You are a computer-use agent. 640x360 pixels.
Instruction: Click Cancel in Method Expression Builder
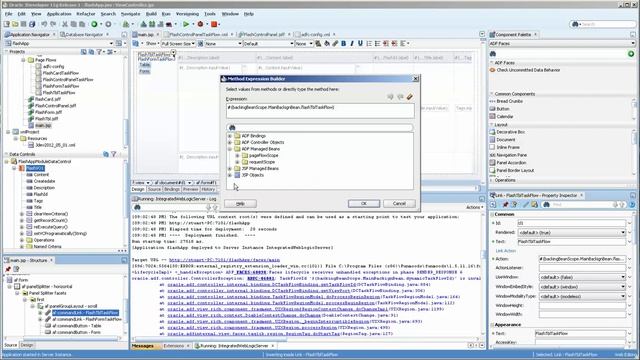click(x=399, y=203)
